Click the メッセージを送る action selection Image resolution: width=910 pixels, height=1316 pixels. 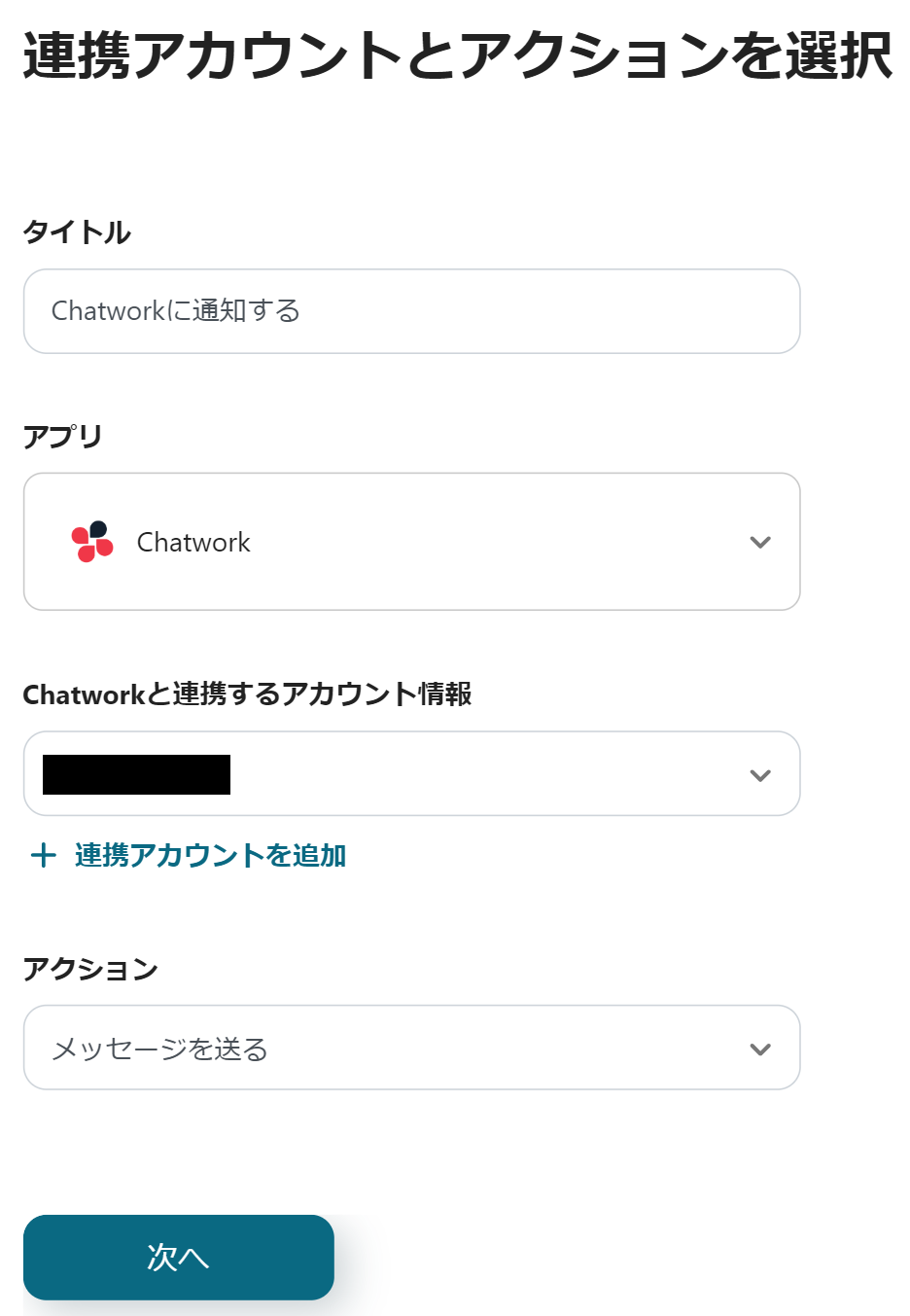point(159,1049)
